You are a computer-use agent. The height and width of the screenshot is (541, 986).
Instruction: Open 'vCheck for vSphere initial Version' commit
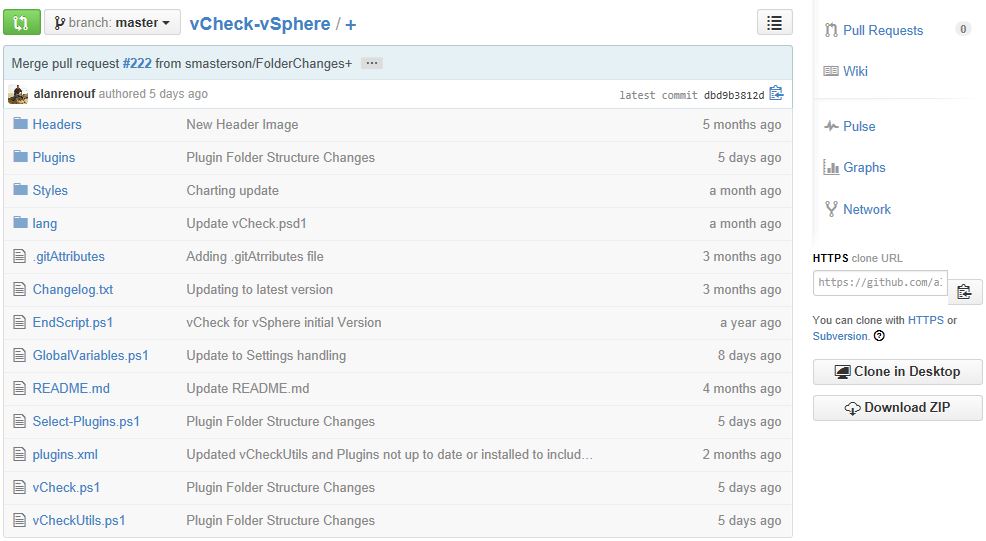[284, 323]
